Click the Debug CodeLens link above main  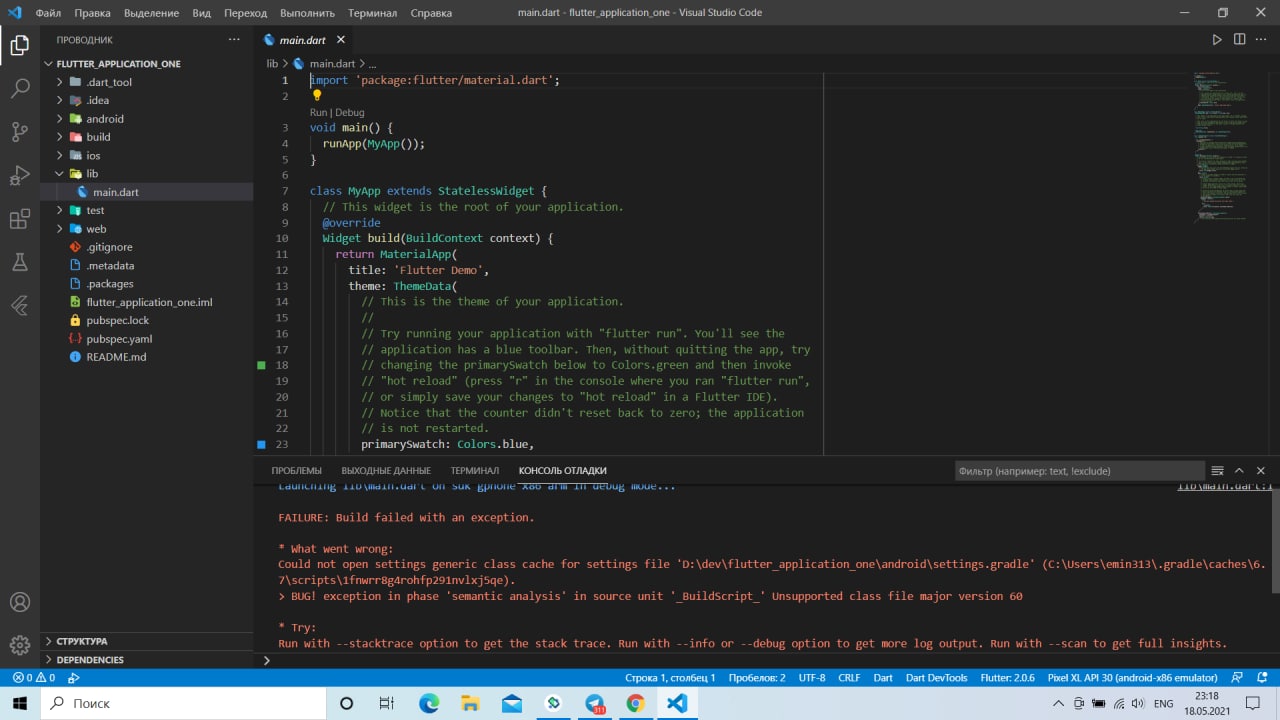[349, 113]
